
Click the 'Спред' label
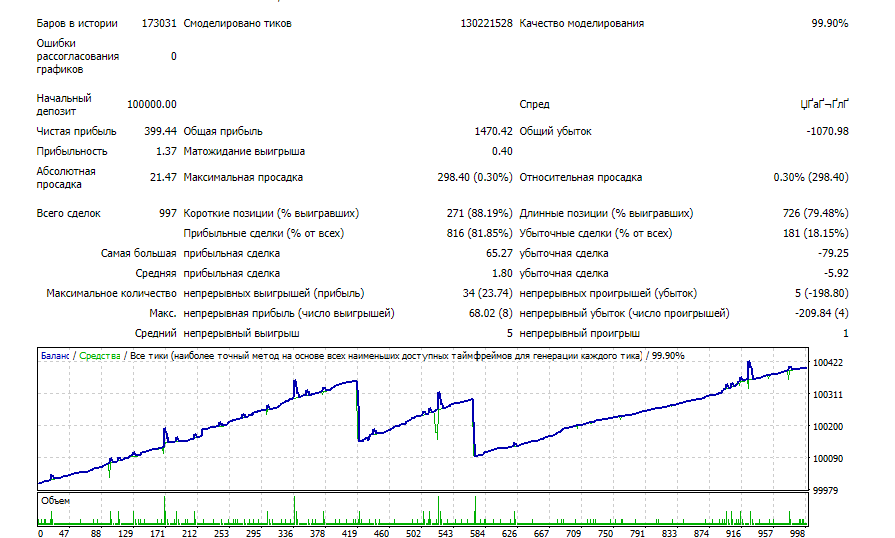click(534, 104)
